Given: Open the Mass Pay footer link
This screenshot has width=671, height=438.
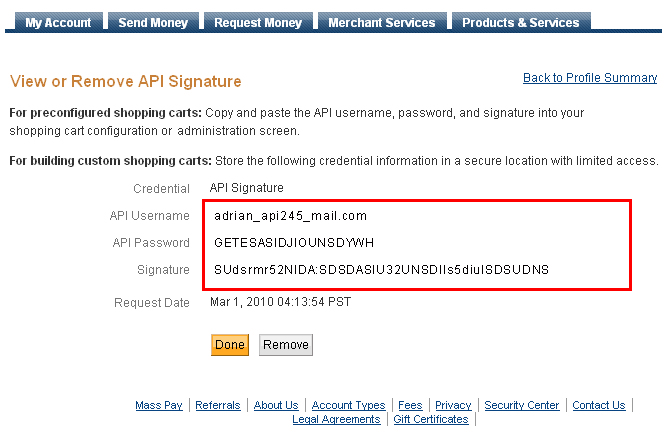Looking at the screenshot, I should click(159, 405).
